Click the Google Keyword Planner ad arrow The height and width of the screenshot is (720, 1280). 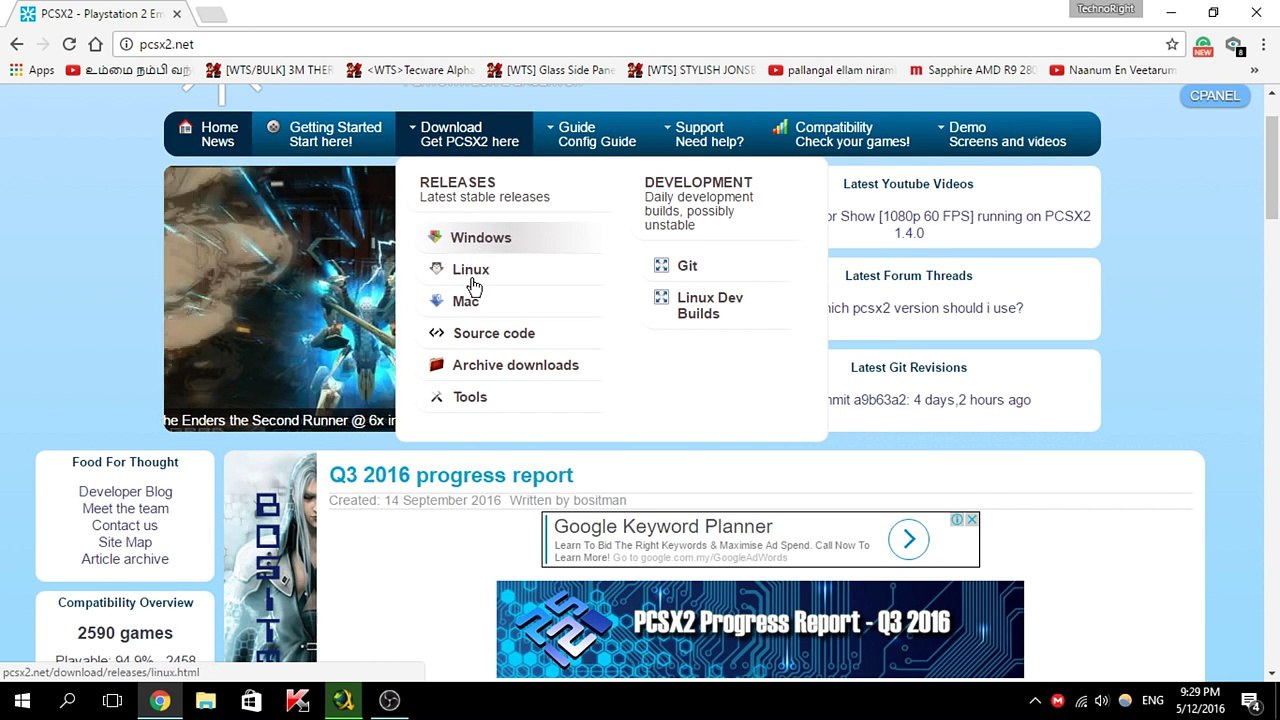pos(909,540)
